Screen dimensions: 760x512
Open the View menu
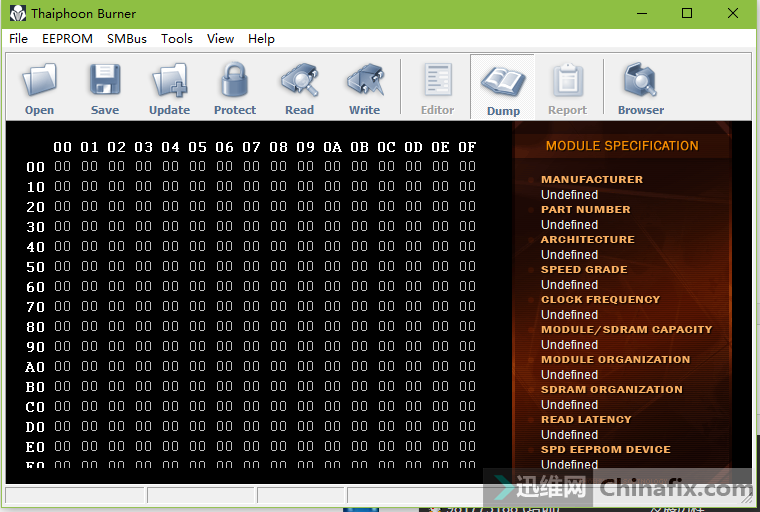[221, 39]
